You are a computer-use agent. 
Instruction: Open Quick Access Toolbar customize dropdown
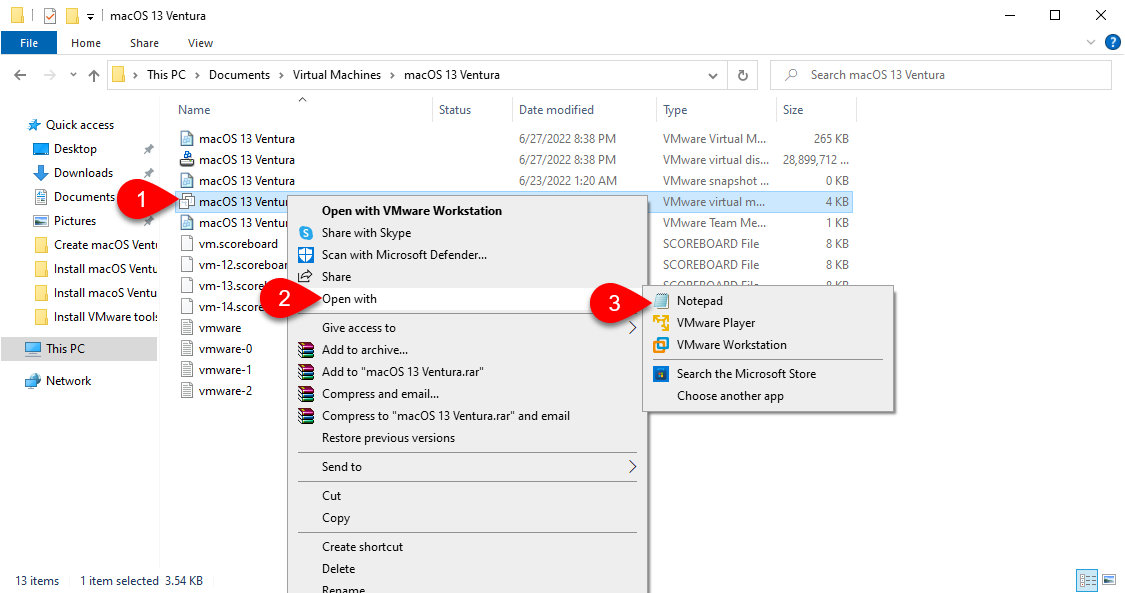click(90, 16)
